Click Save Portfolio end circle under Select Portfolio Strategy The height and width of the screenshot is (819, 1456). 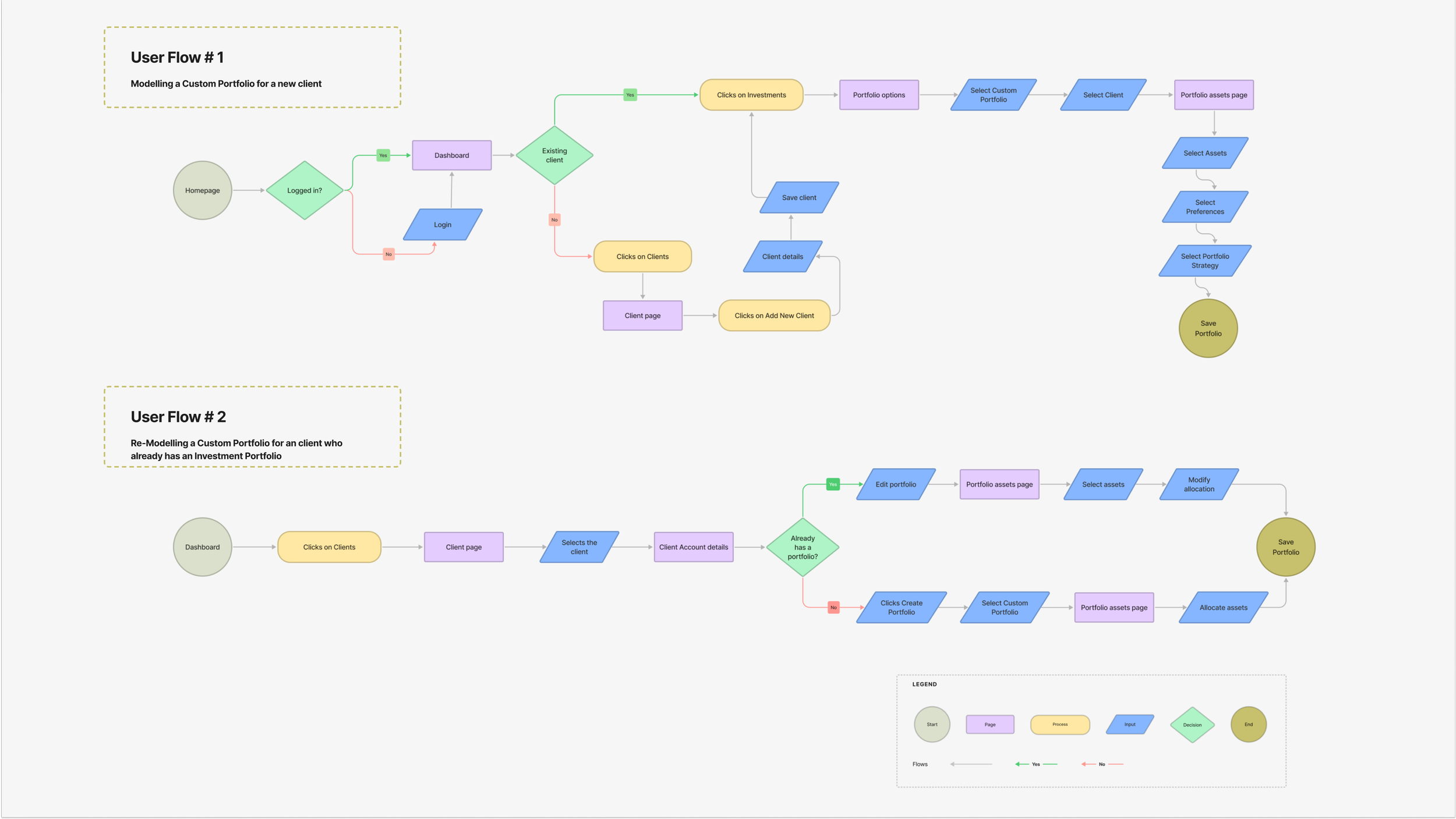click(1208, 328)
